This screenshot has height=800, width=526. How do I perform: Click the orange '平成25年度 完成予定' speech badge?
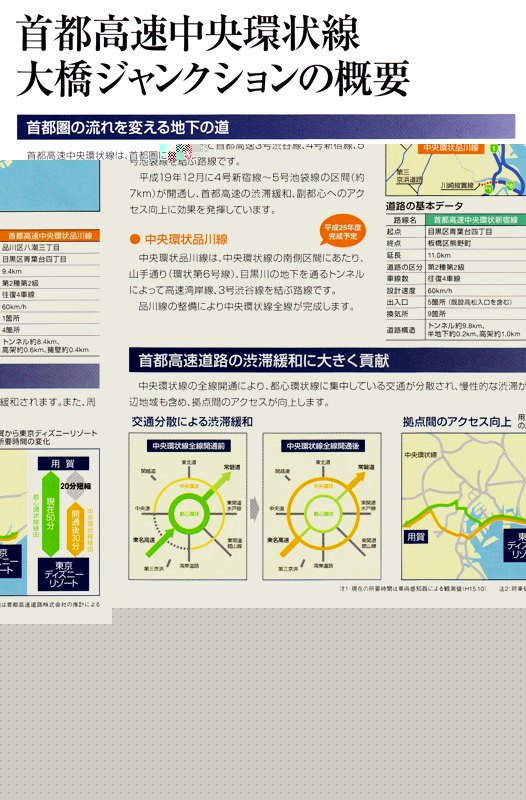pyautogui.click(x=343, y=231)
